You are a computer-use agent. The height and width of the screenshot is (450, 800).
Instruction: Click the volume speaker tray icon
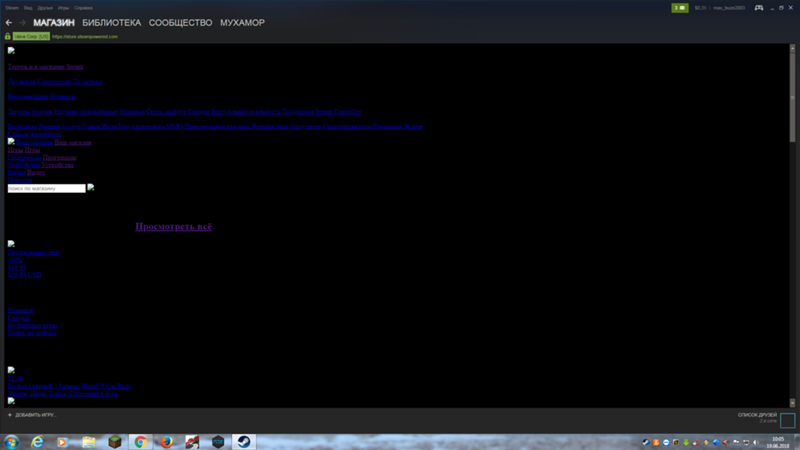756,442
